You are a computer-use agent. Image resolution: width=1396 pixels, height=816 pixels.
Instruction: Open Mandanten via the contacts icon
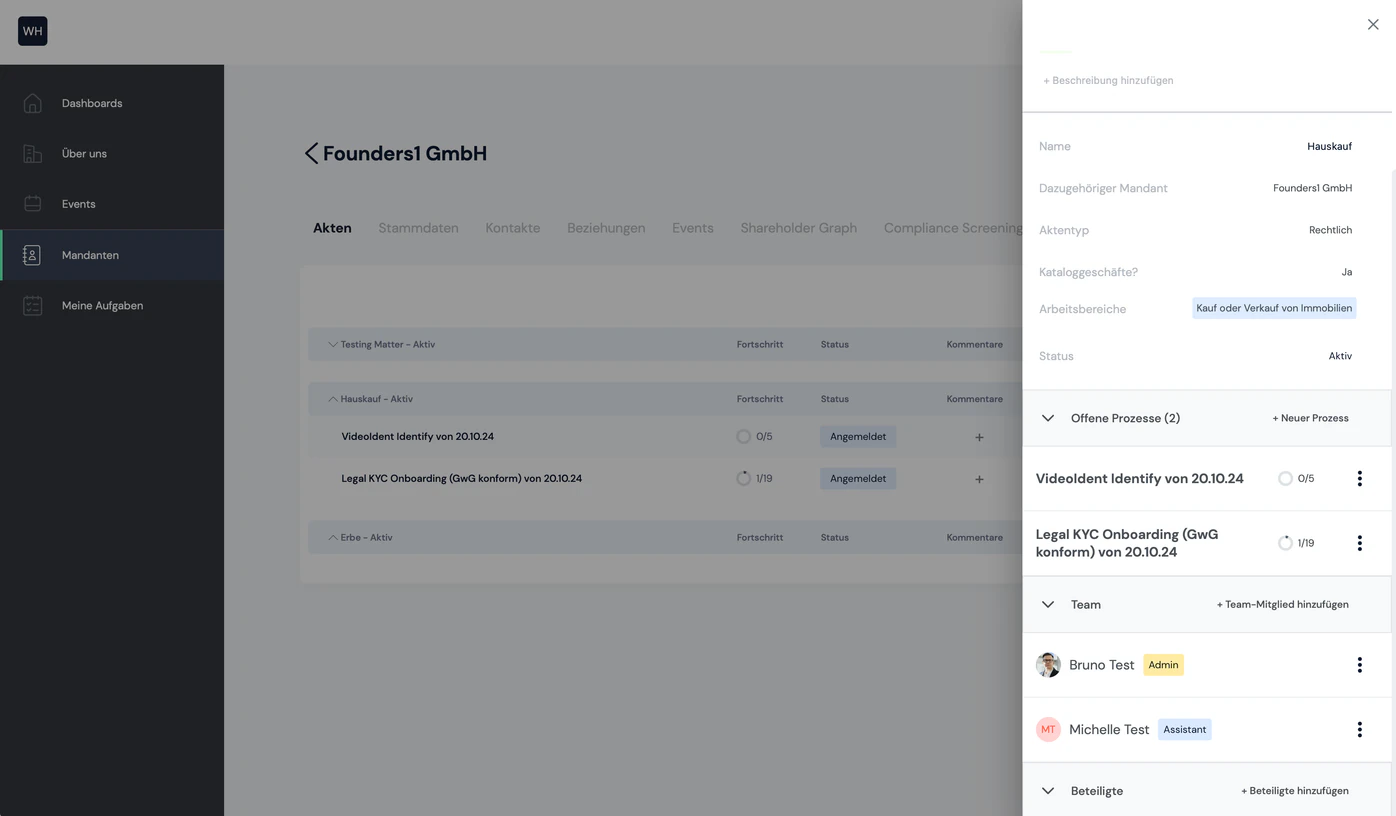32,255
